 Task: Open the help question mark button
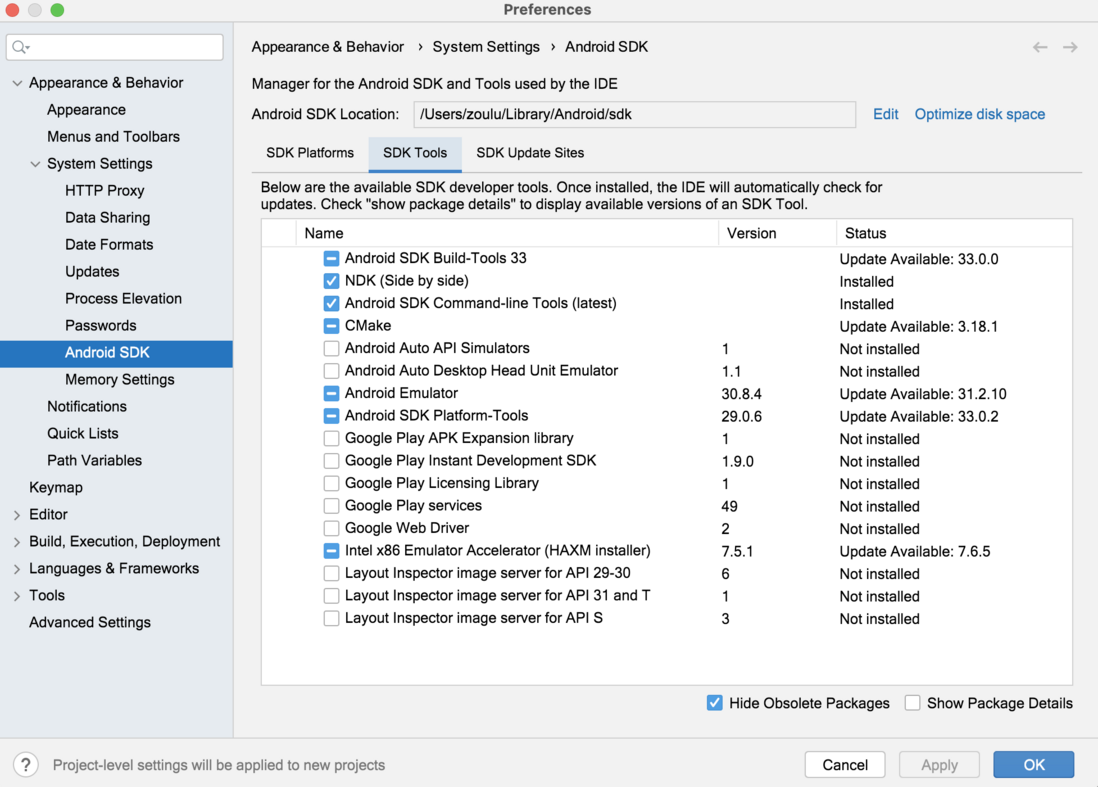[x=26, y=765]
